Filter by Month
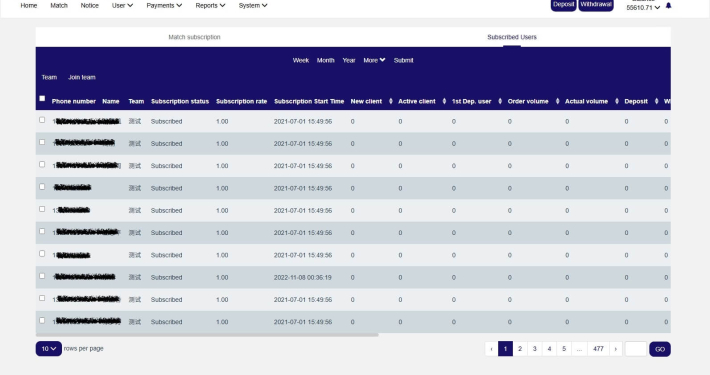Image resolution: width=710 pixels, height=375 pixels. (x=326, y=60)
